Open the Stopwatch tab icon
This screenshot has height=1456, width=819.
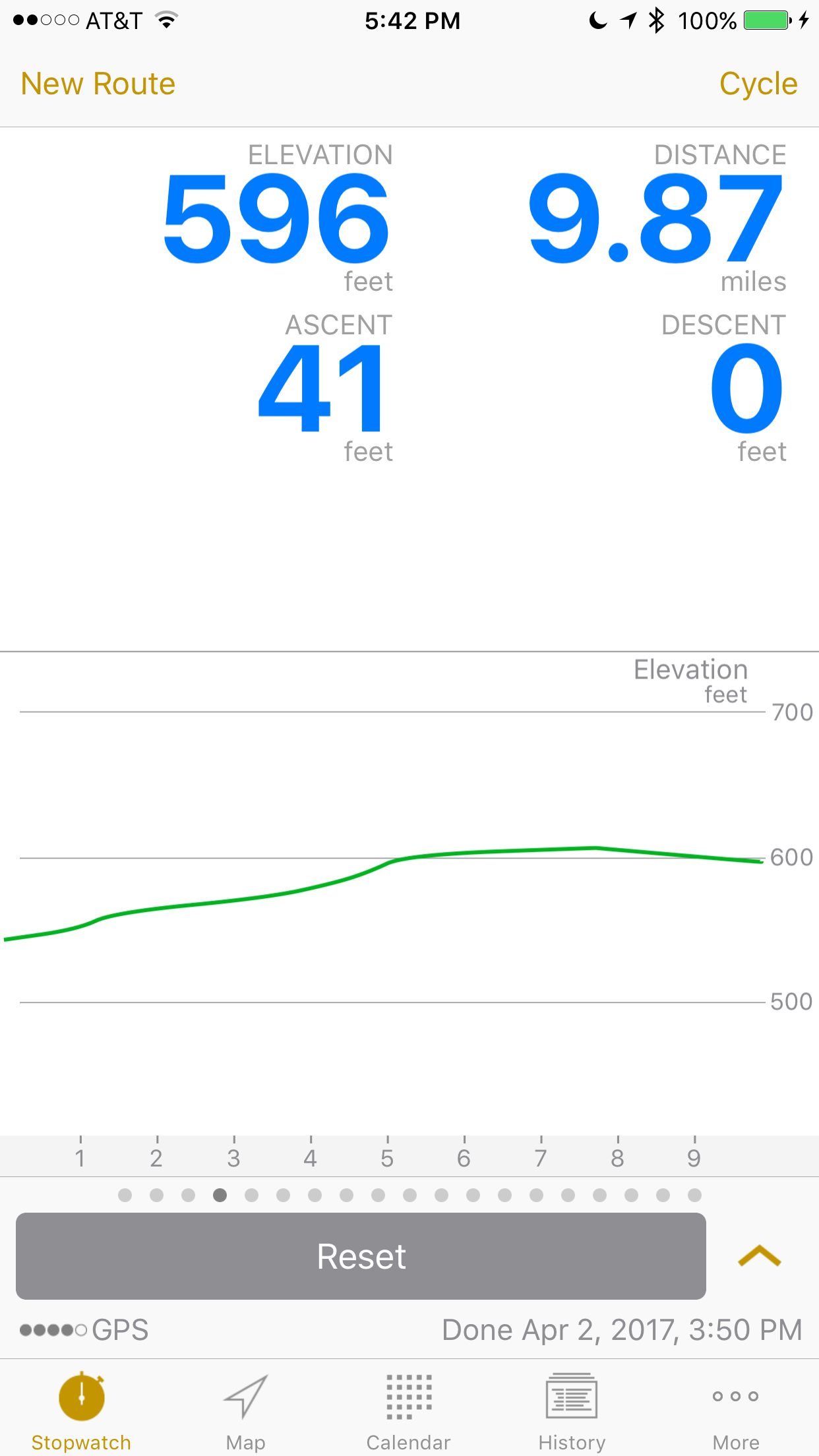(81, 1395)
